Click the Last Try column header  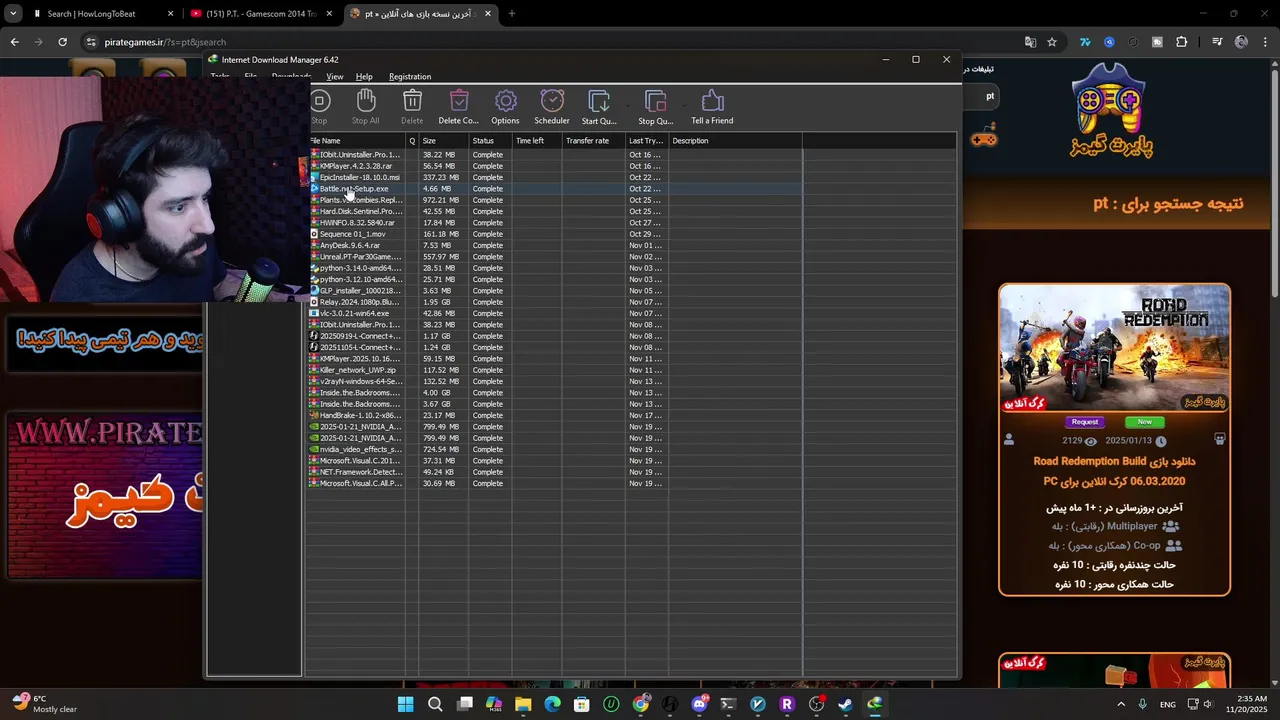pos(647,141)
